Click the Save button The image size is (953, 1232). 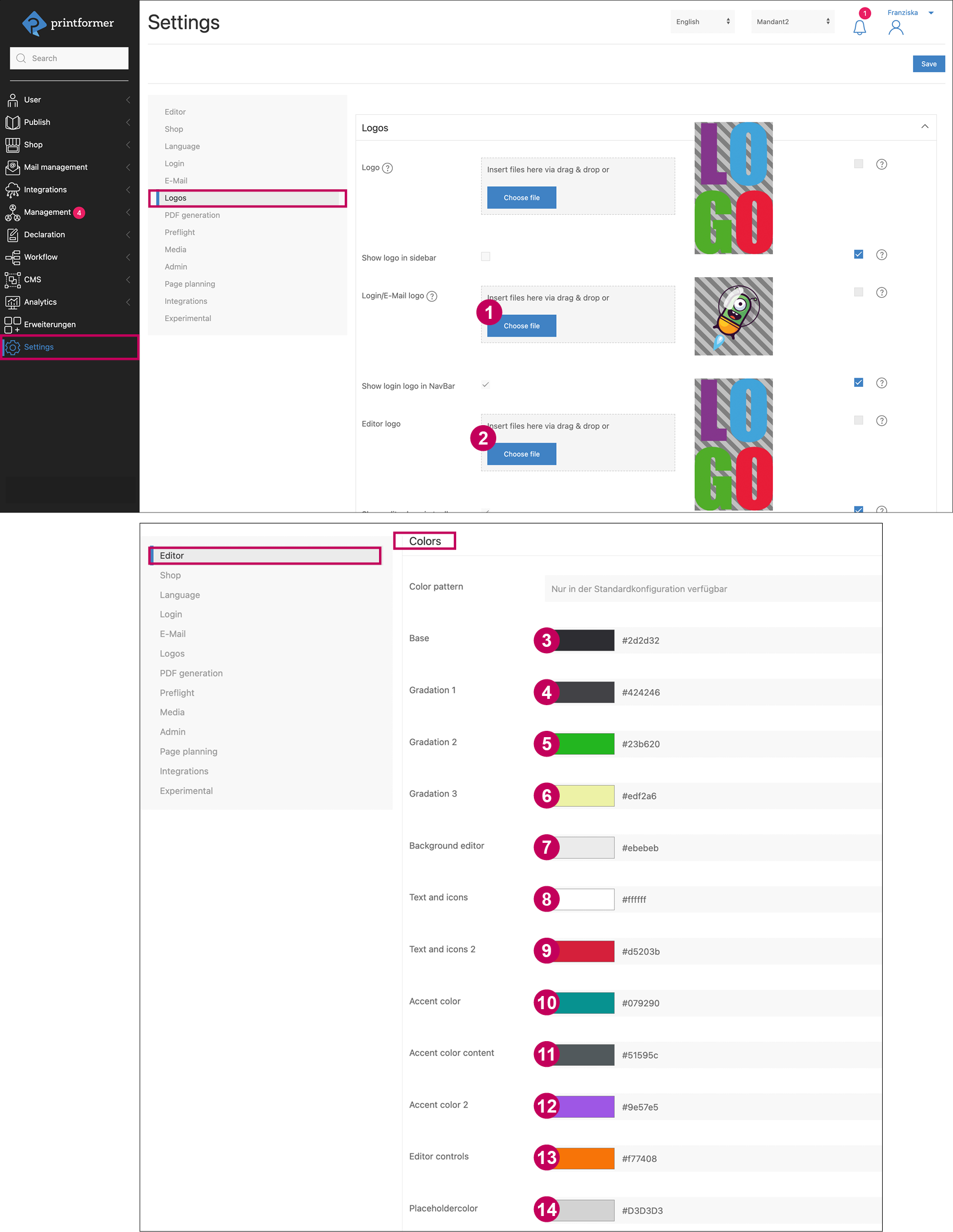click(x=928, y=63)
